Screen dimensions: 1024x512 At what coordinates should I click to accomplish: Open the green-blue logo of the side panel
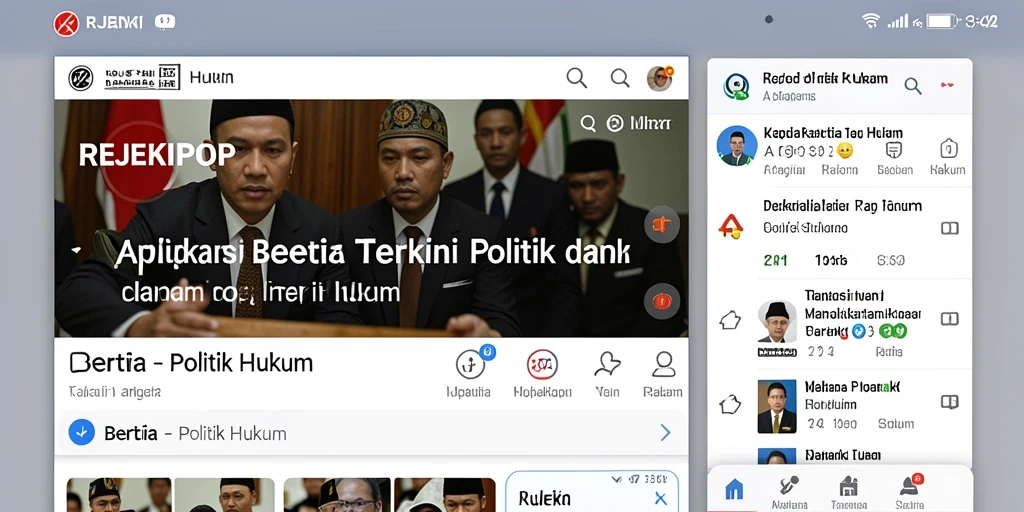click(x=736, y=86)
